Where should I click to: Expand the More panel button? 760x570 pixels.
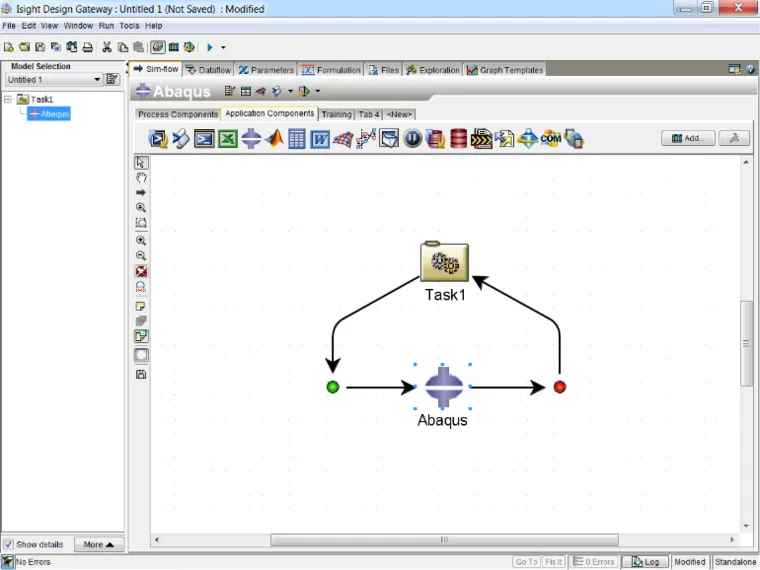tap(98, 544)
